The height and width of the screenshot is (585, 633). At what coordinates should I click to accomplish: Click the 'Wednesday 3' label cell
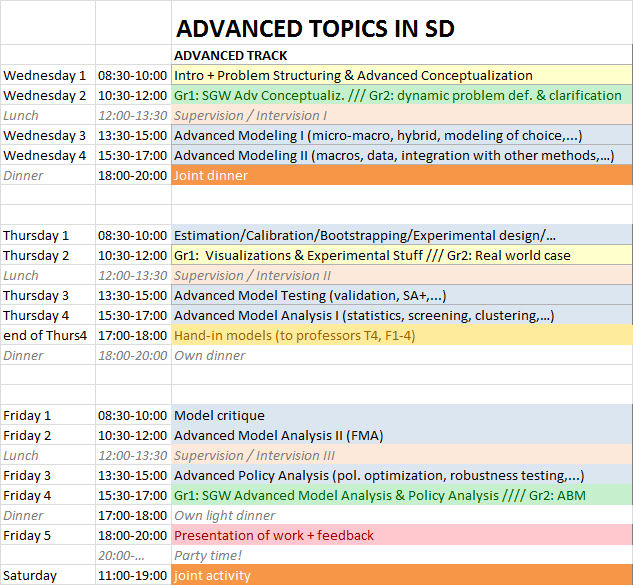[x=48, y=135]
